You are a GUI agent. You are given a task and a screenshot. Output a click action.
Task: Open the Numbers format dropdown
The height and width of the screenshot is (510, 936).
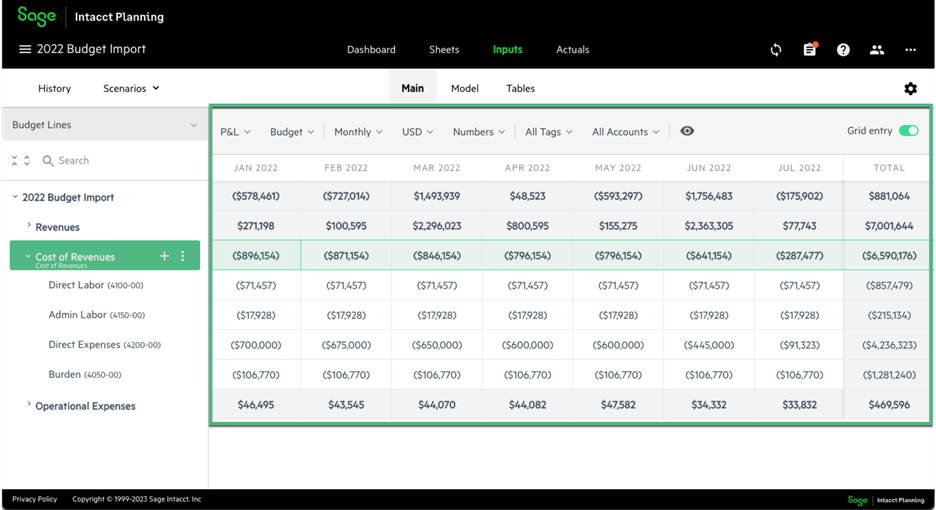pyautogui.click(x=479, y=131)
